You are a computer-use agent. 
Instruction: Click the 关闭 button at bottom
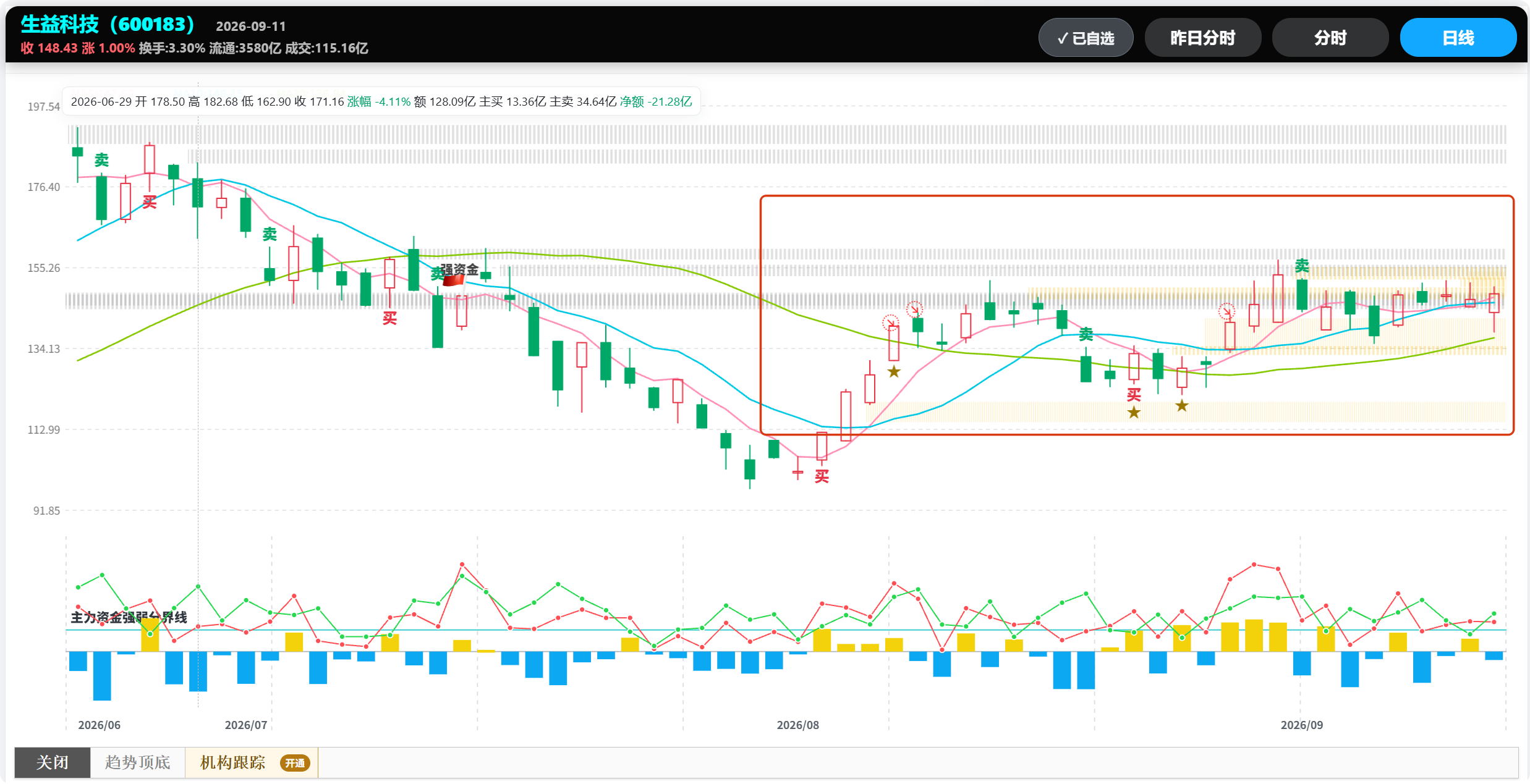pos(53,762)
